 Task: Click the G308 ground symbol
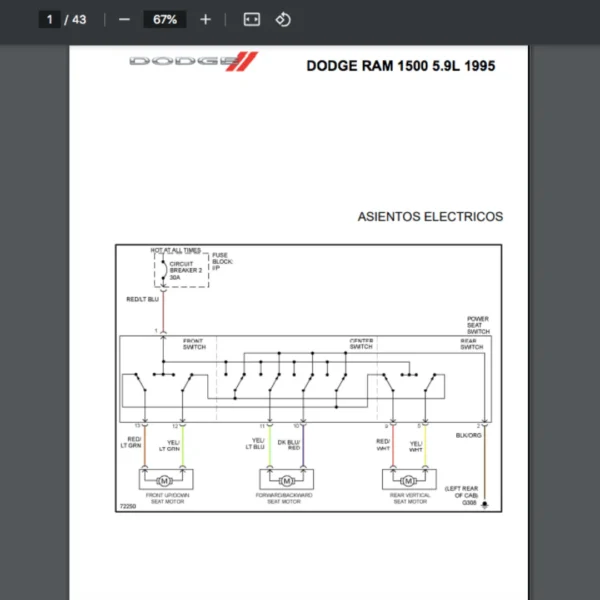[x=485, y=506]
